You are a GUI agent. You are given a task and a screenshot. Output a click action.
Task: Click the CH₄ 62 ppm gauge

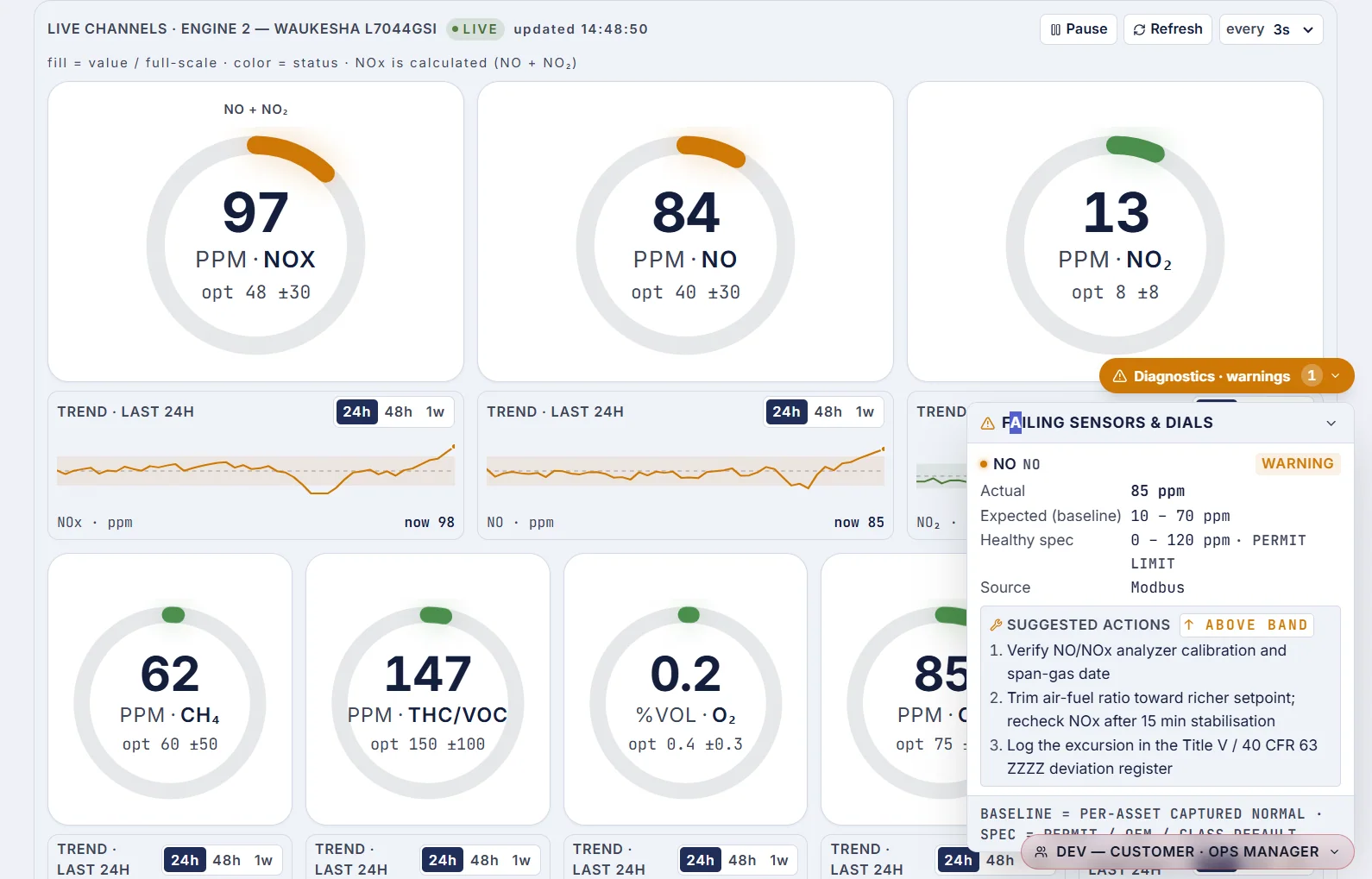170,703
